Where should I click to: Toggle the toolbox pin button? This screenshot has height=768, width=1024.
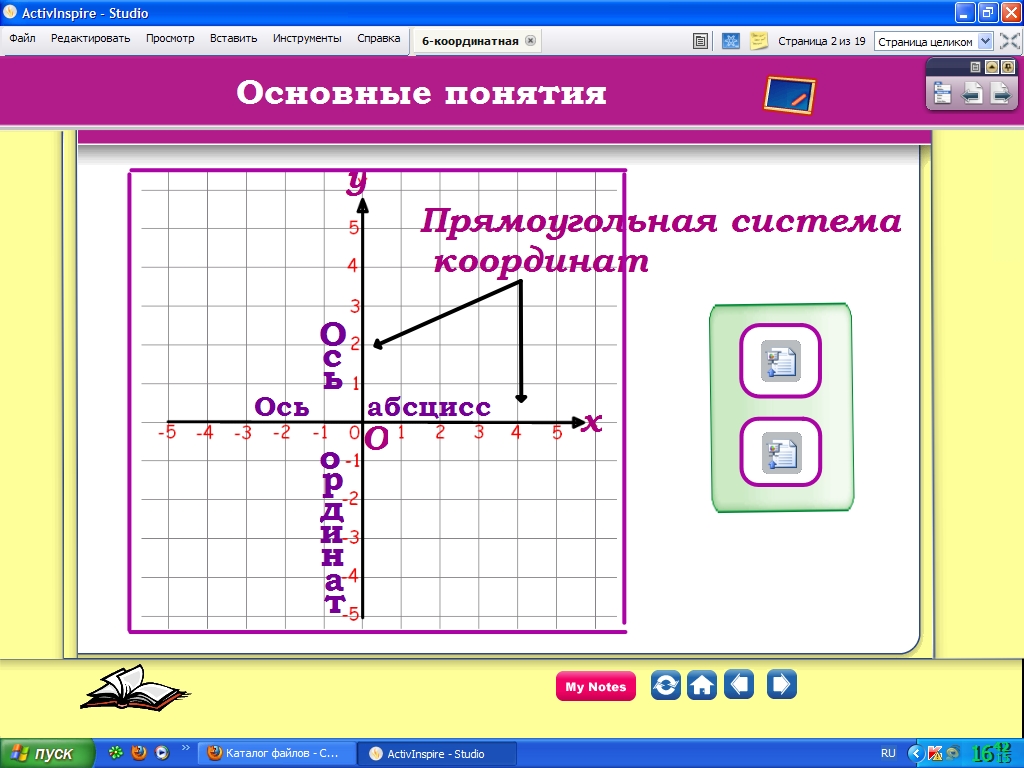[1007, 66]
